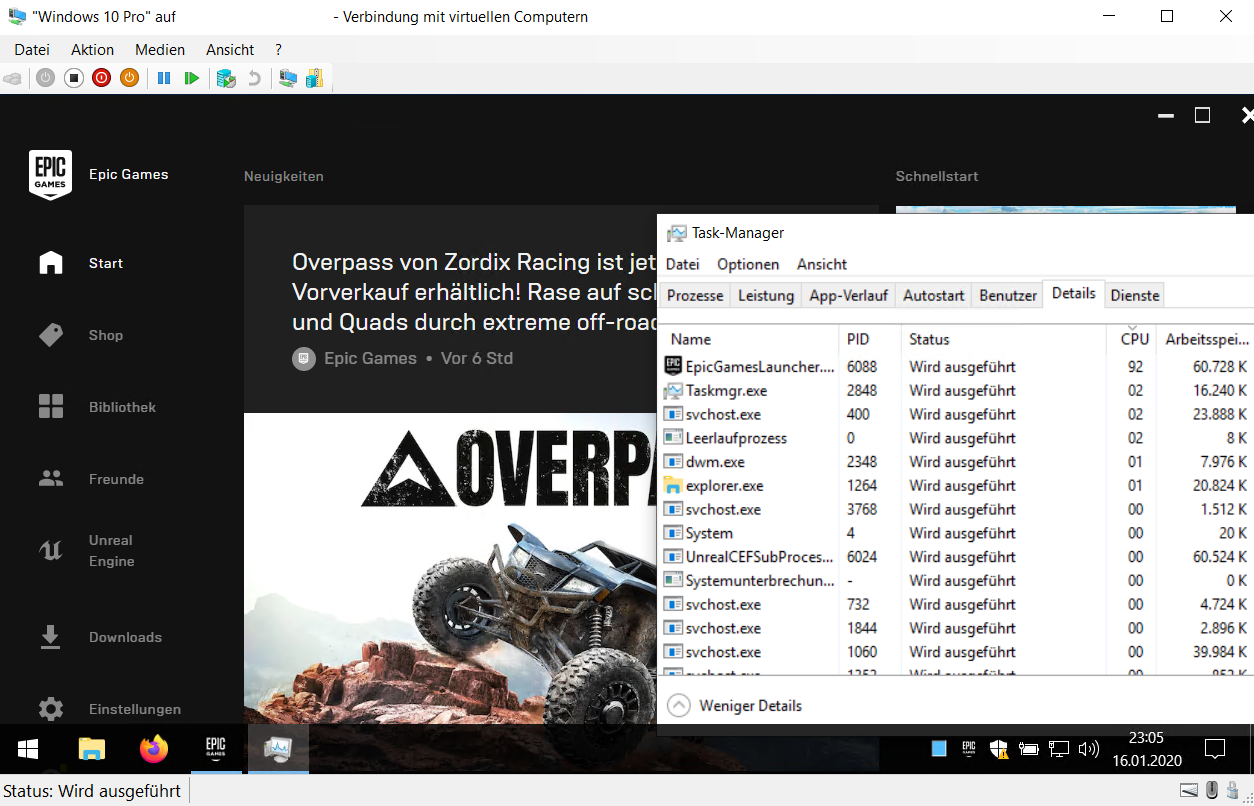Sort by the Status column header
Screen dimensions: 1254x806
[1003, 339]
